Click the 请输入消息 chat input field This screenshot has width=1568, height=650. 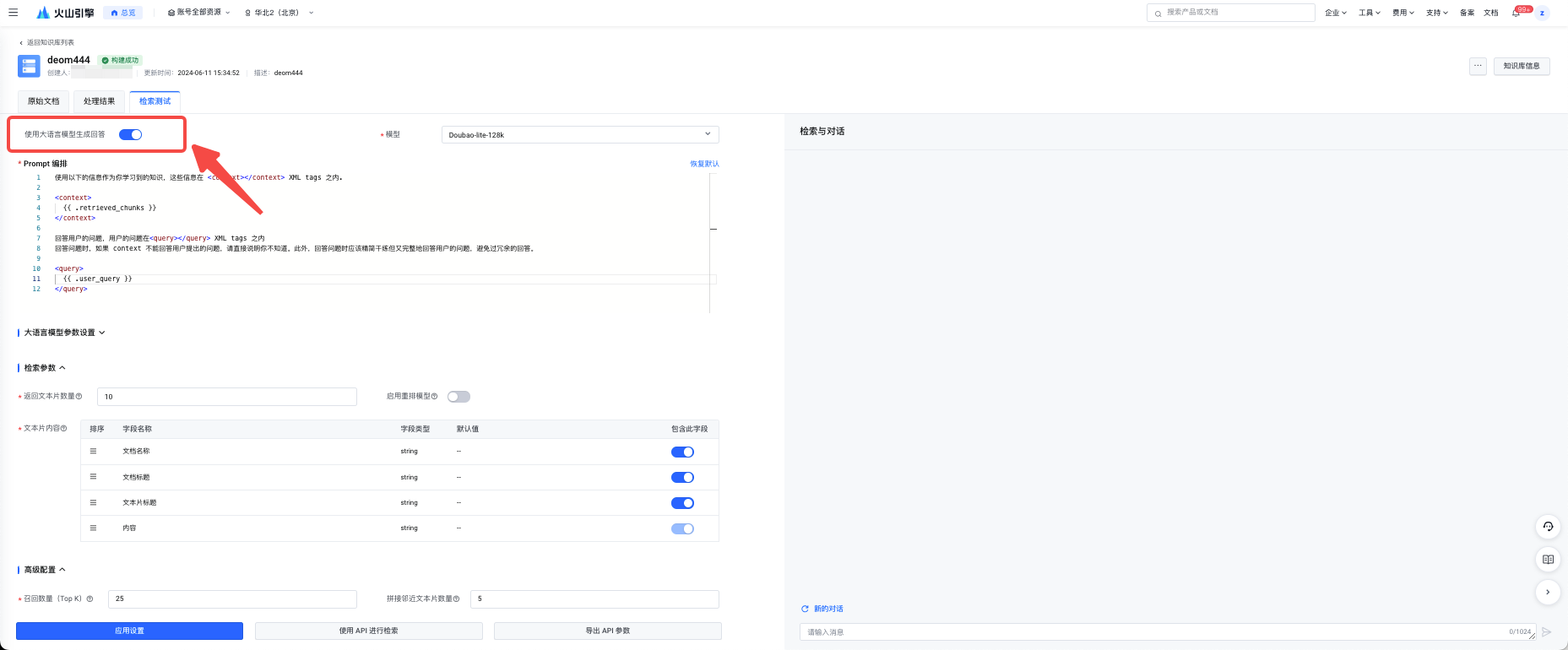1153,631
